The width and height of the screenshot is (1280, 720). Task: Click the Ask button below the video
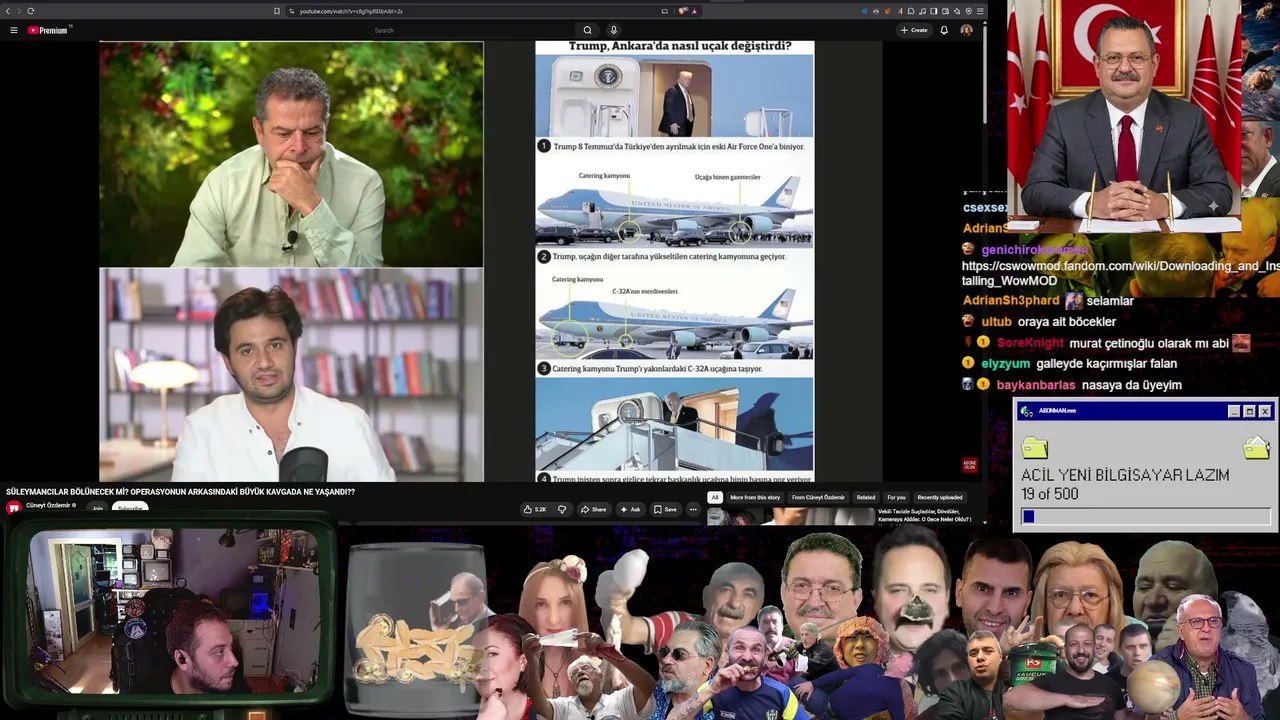(630, 509)
